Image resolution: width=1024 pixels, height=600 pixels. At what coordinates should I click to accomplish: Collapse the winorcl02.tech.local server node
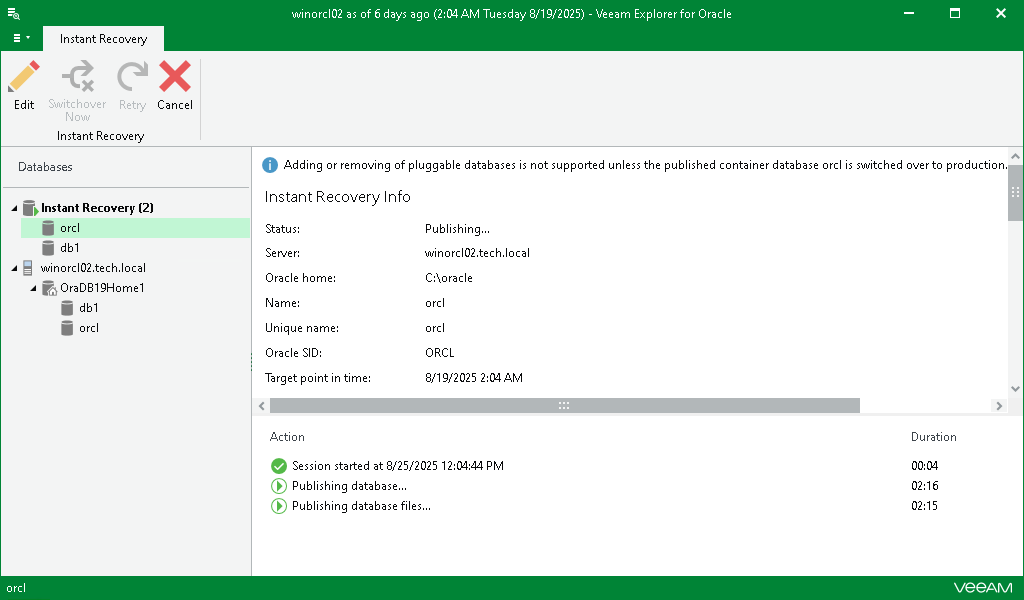tap(14, 268)
